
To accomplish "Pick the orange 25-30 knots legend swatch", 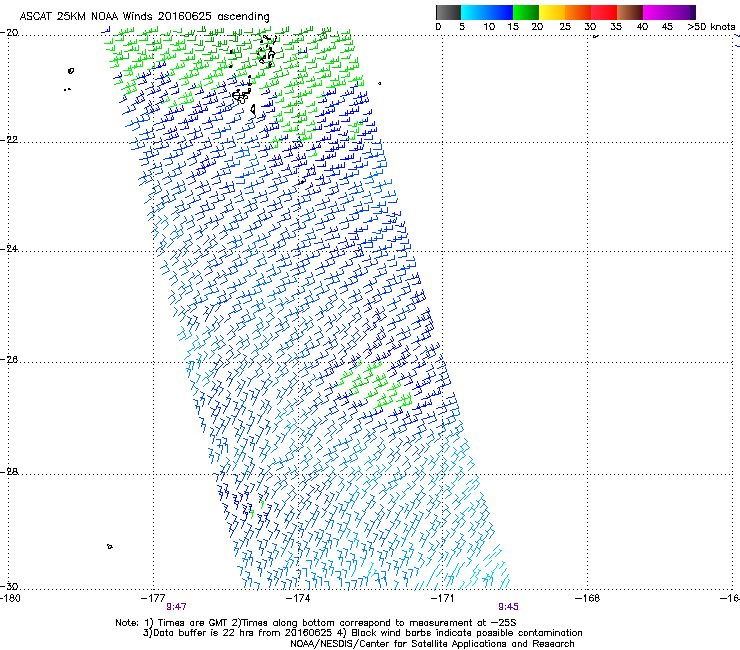I will coord(578,12).
